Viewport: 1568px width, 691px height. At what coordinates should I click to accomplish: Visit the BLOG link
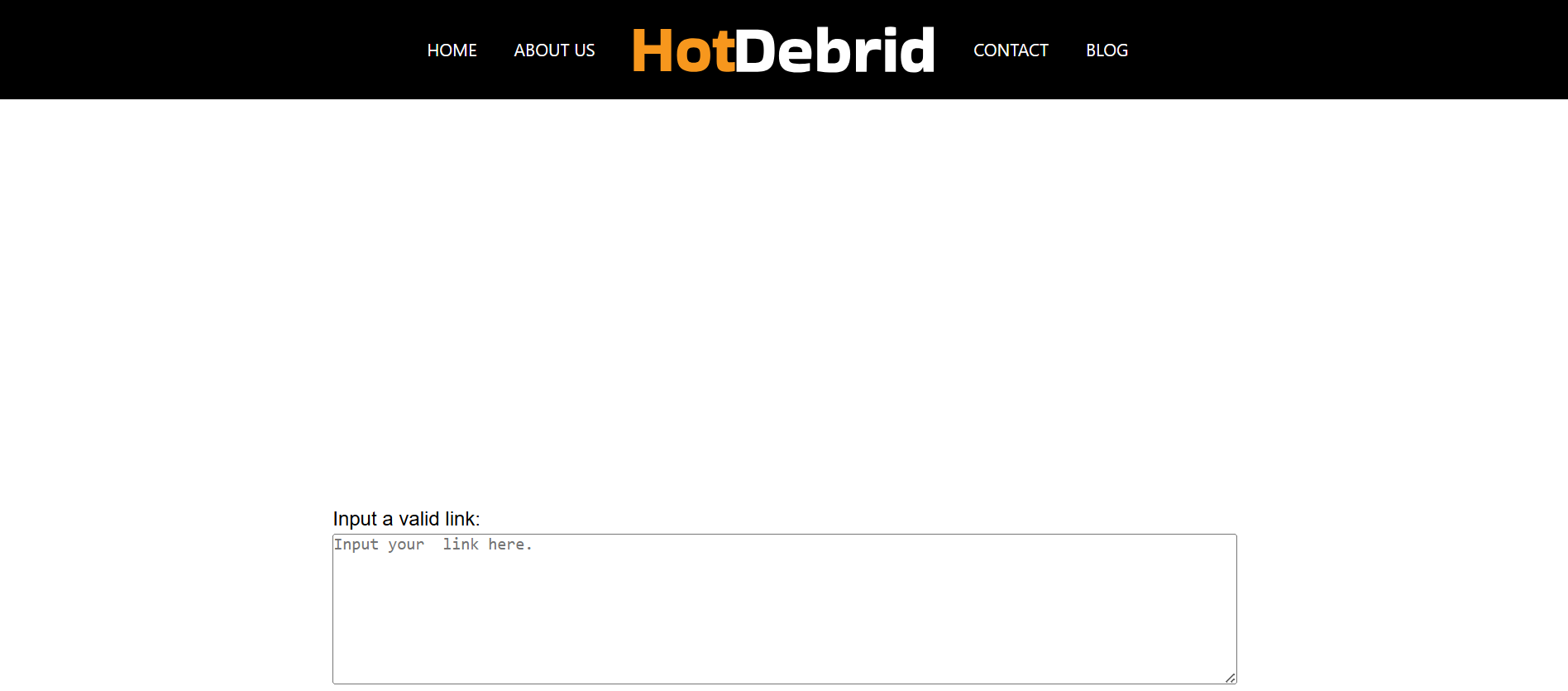[1107, 50]
